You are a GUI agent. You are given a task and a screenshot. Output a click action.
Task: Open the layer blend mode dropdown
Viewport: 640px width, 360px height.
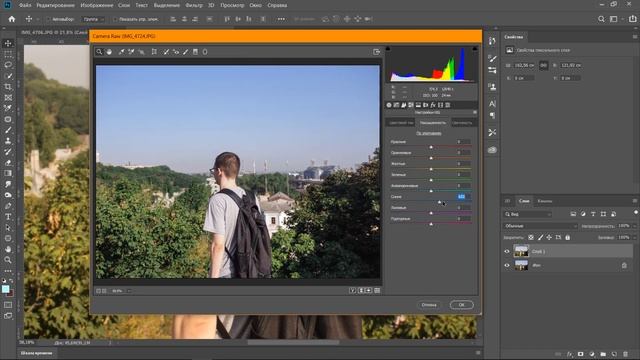(x=540, y=226)
